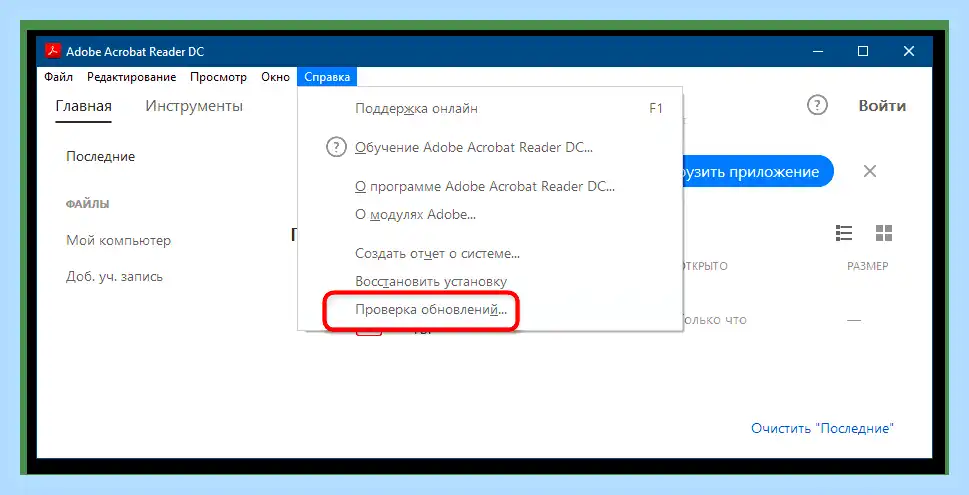969x495 pixels.
Task: Switch to the Главная tab
Action: [x=83, y=106]
